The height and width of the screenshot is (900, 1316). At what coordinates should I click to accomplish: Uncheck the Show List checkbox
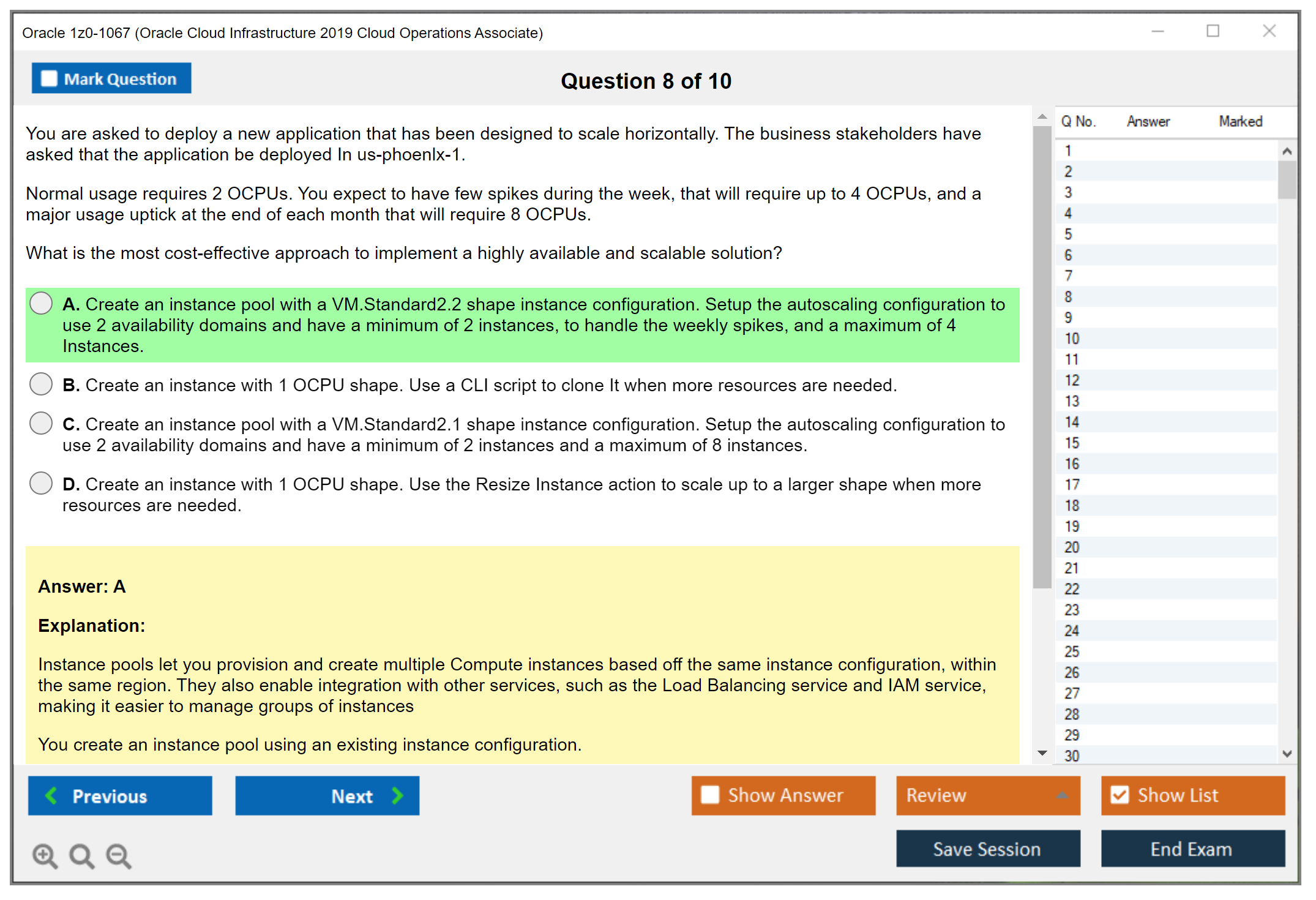click(x=1120, y=795)
